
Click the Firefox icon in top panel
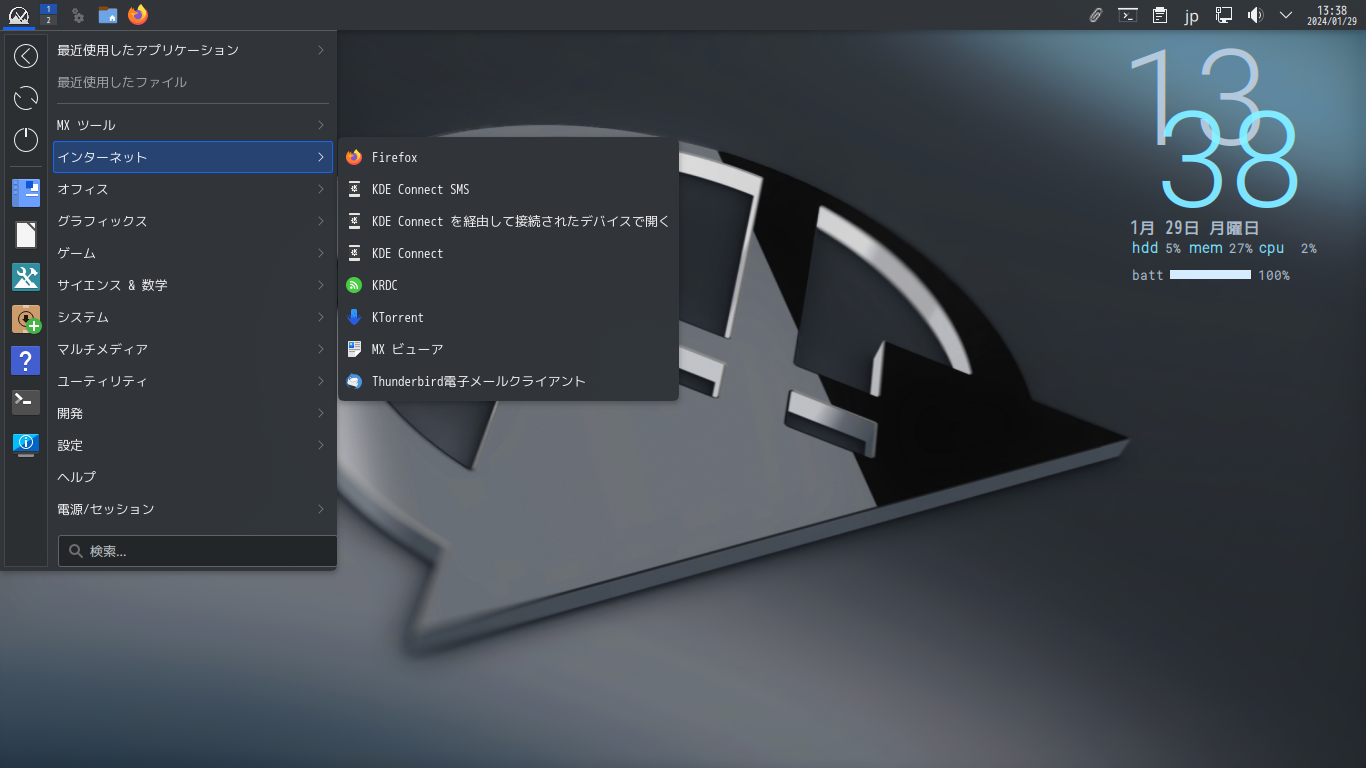tap(138, 15)
